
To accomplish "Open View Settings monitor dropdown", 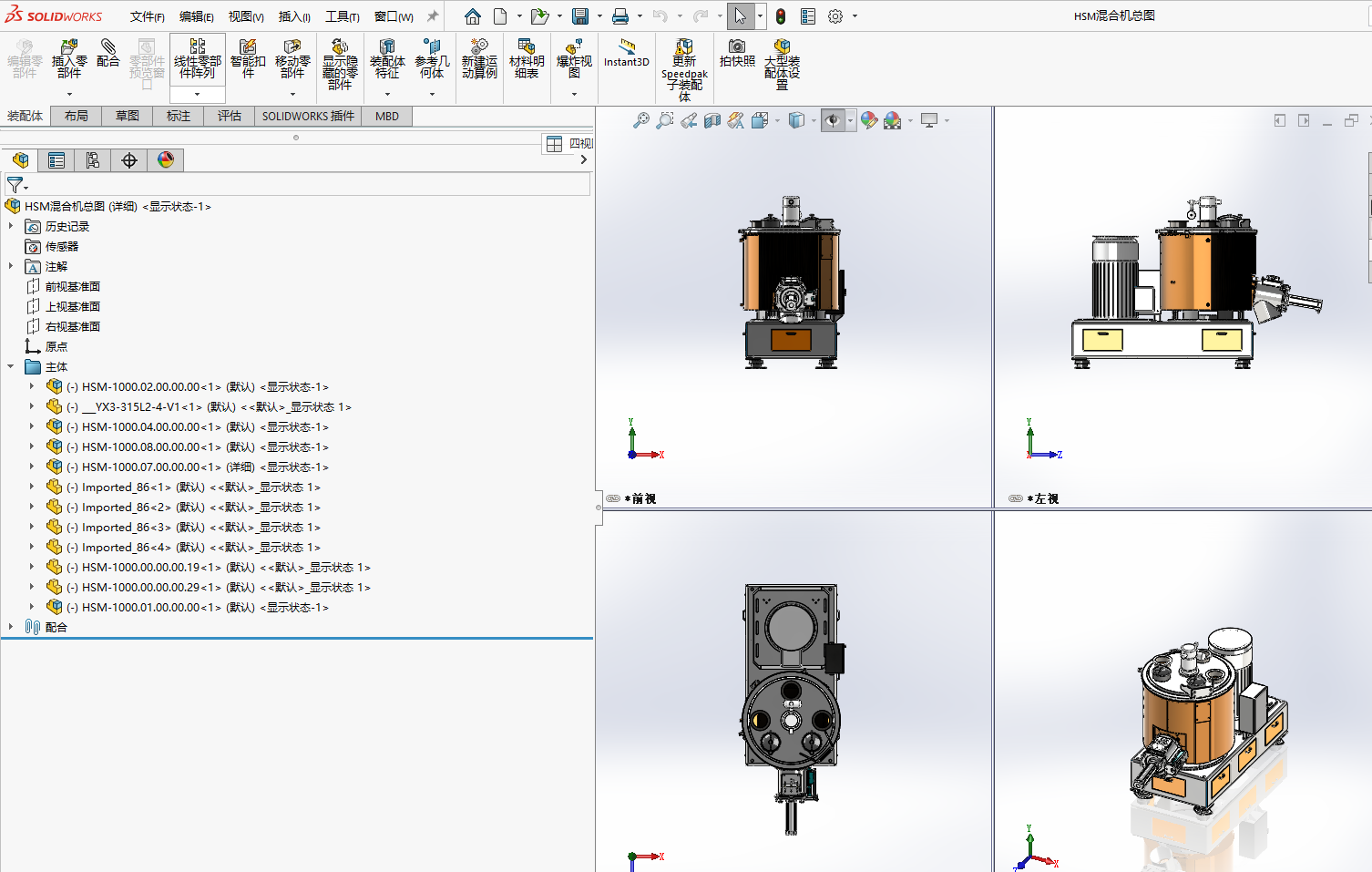I will 947,120.
